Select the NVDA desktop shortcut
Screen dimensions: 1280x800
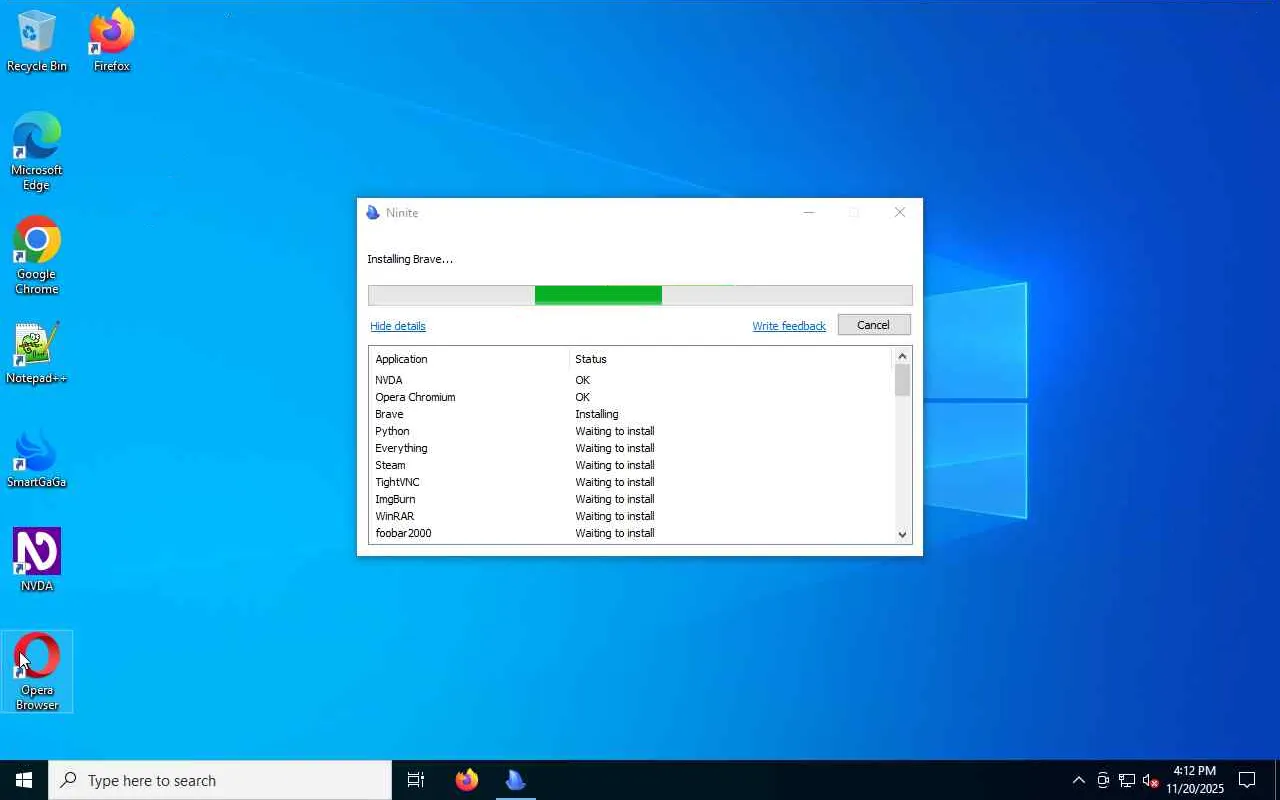(37, 560)
